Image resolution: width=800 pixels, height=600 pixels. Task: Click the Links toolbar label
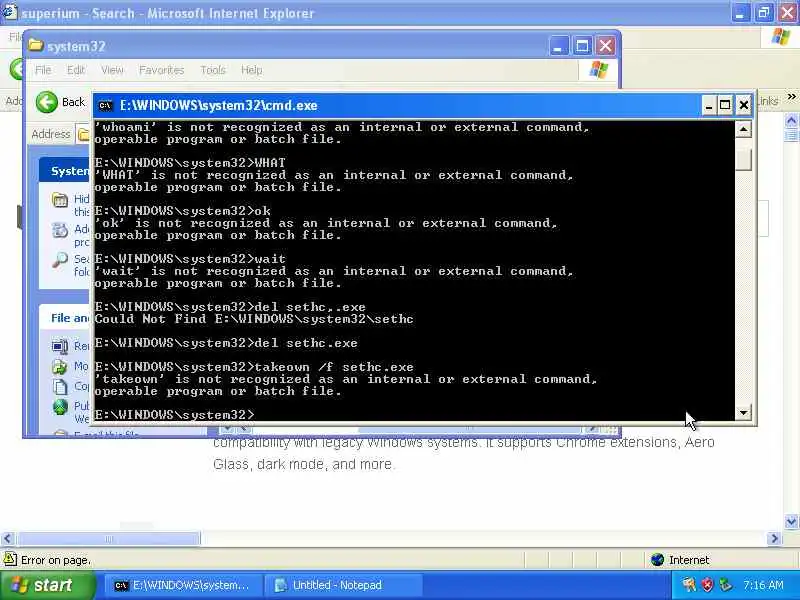pos(768,101)
